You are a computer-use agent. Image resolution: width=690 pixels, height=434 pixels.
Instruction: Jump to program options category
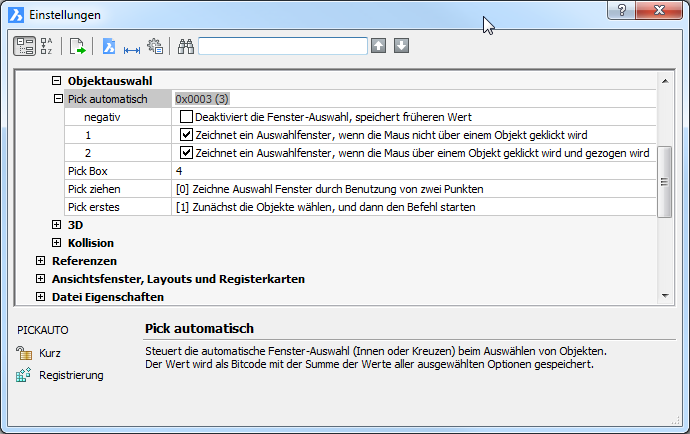(x=154, y=46)
